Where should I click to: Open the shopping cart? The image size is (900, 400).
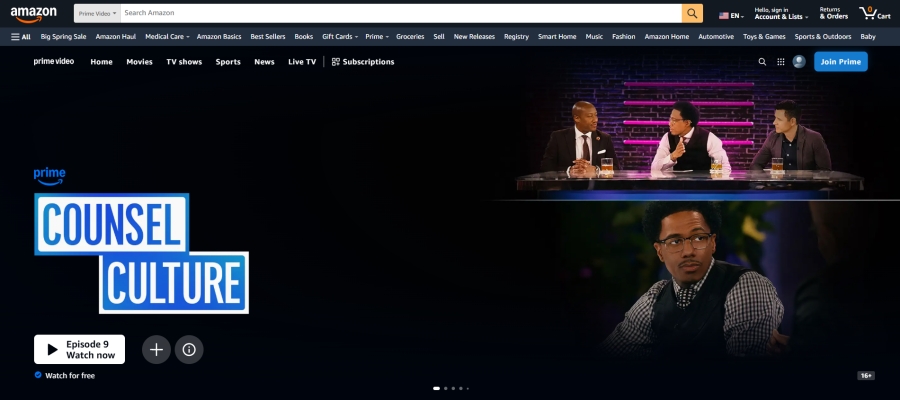coord(874,13)
